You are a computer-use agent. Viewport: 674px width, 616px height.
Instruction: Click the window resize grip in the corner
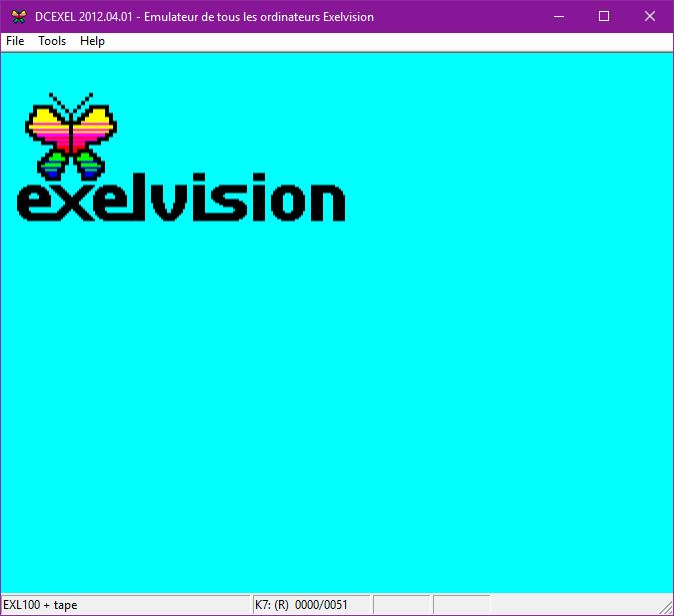tap(666, 608)
